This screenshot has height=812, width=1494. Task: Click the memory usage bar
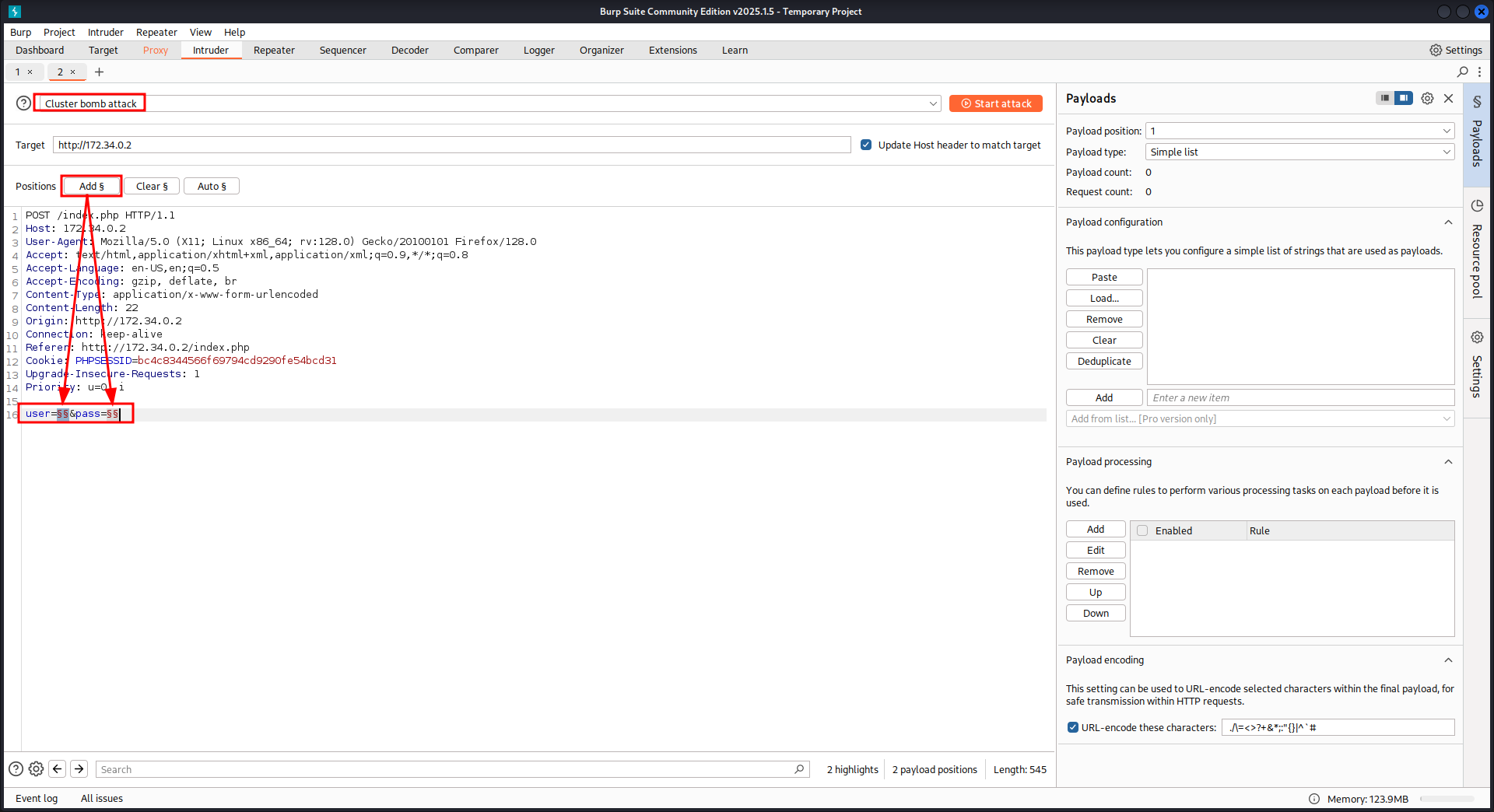click(x=1447, y=799)
